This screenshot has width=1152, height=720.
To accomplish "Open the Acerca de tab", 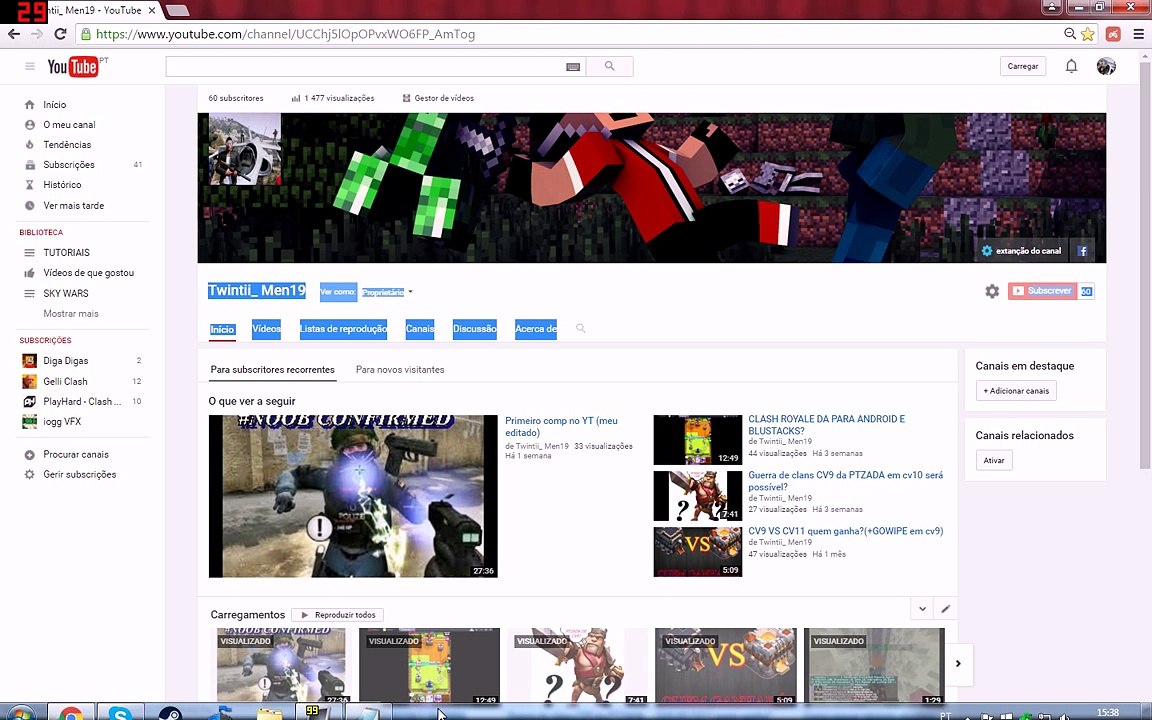I will click(x=536, y=328).
